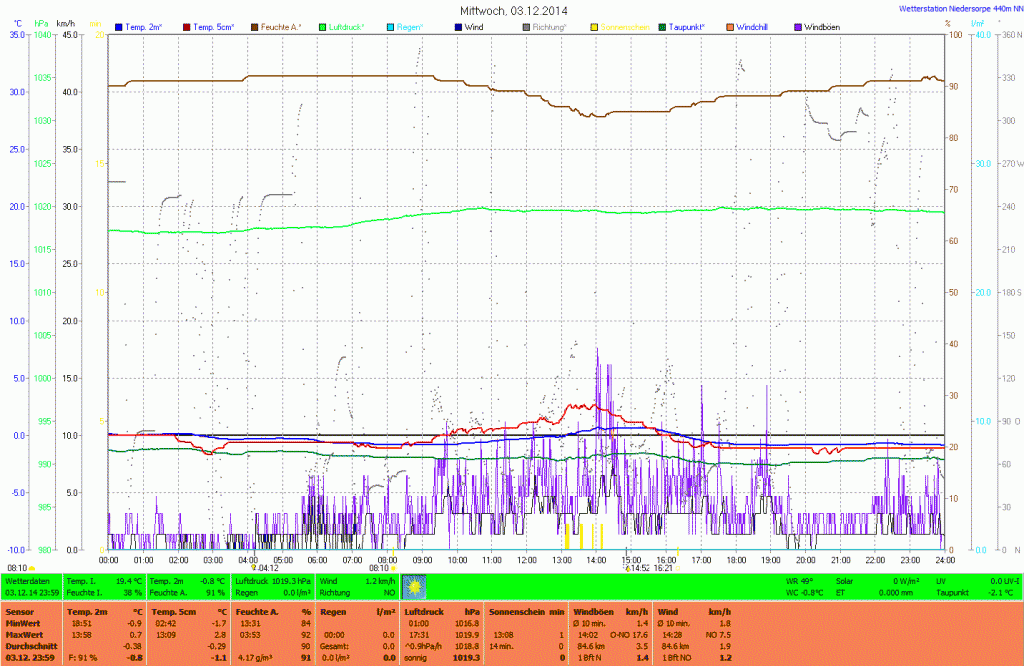Click the 16:21 marker below the time axis
The height and width of the screenshot is (666, 1024).
(x=664, y=567)
